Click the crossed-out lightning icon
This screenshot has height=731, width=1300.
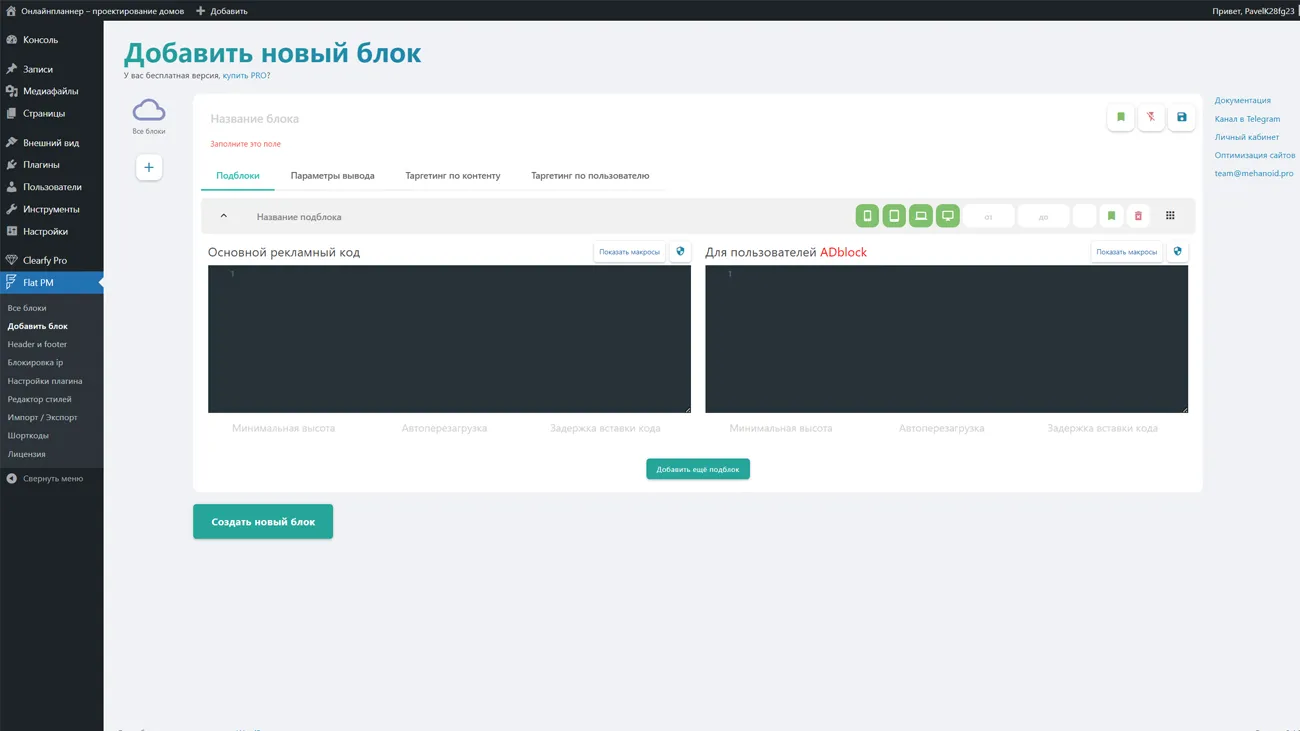tap(1151, 118)
